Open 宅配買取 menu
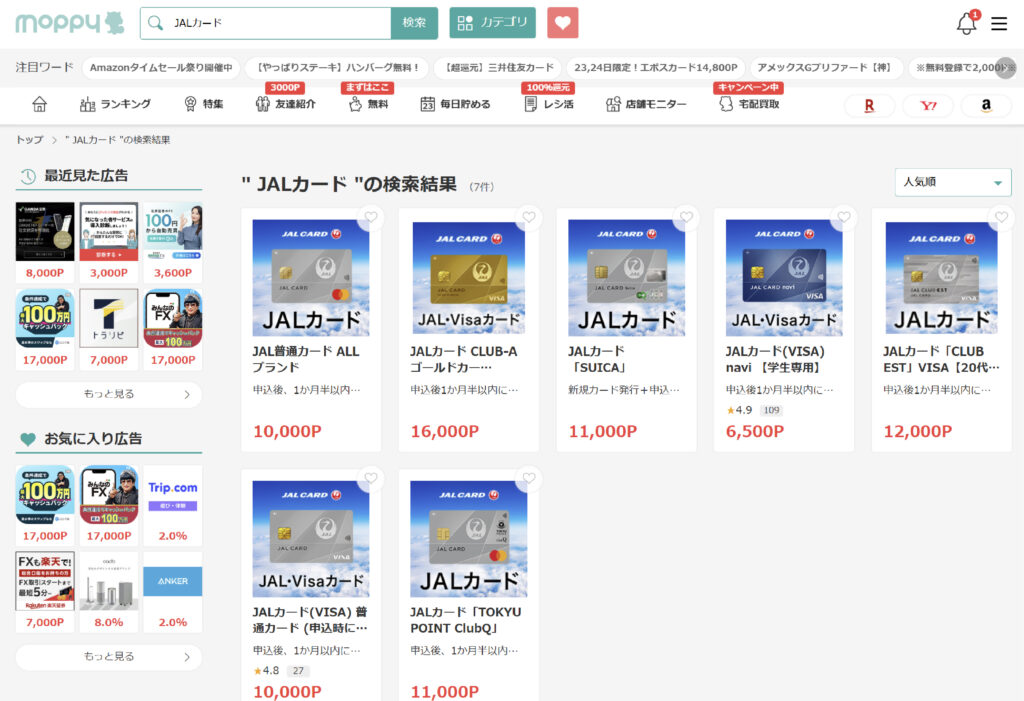 [749, 104]
